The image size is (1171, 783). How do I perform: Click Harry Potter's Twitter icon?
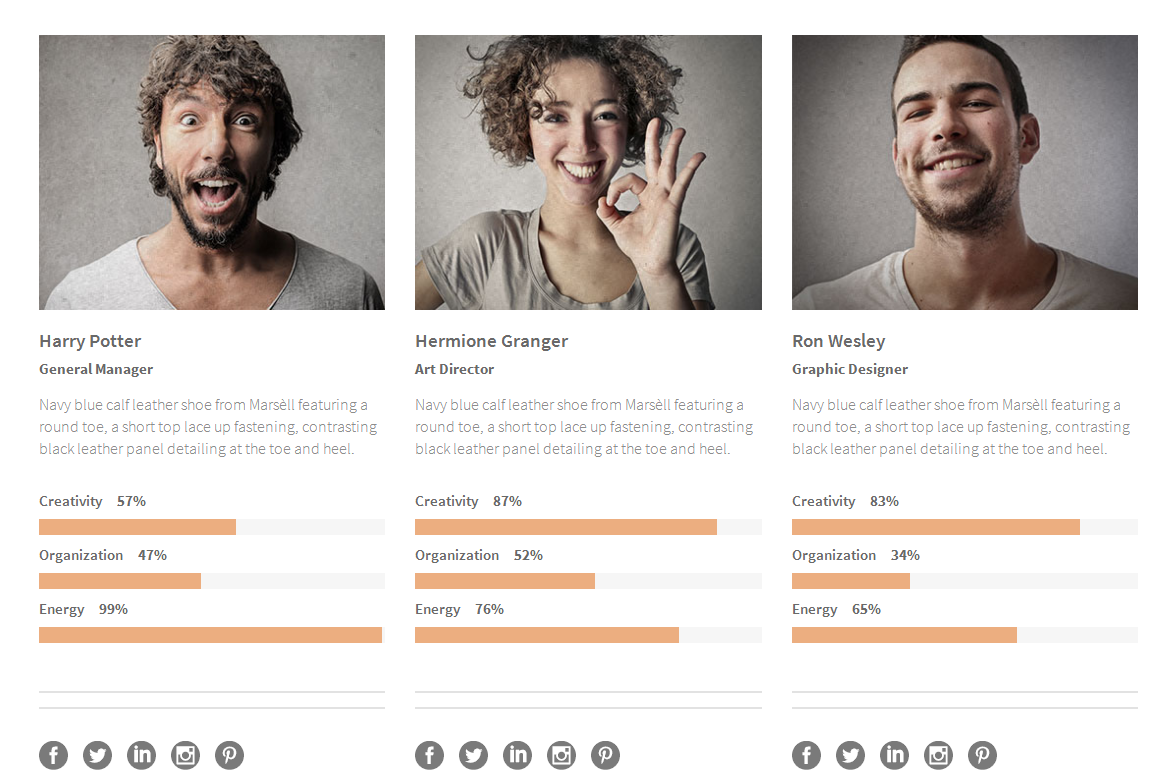(97, 755)
